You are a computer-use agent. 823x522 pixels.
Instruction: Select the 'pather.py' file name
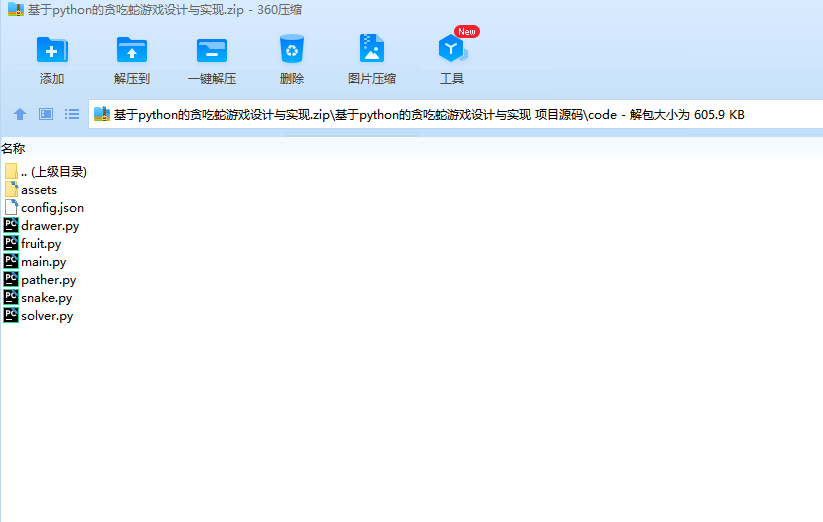[x=49, y=280]
